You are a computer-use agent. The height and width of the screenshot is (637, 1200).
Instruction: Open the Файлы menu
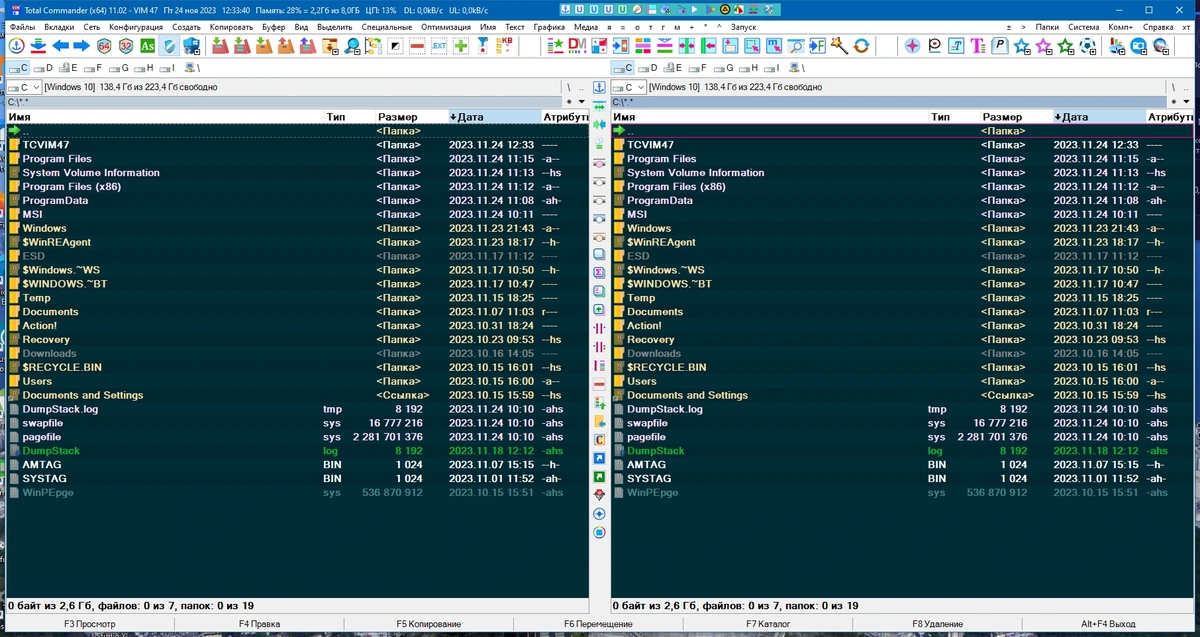(x=22, y=27)
